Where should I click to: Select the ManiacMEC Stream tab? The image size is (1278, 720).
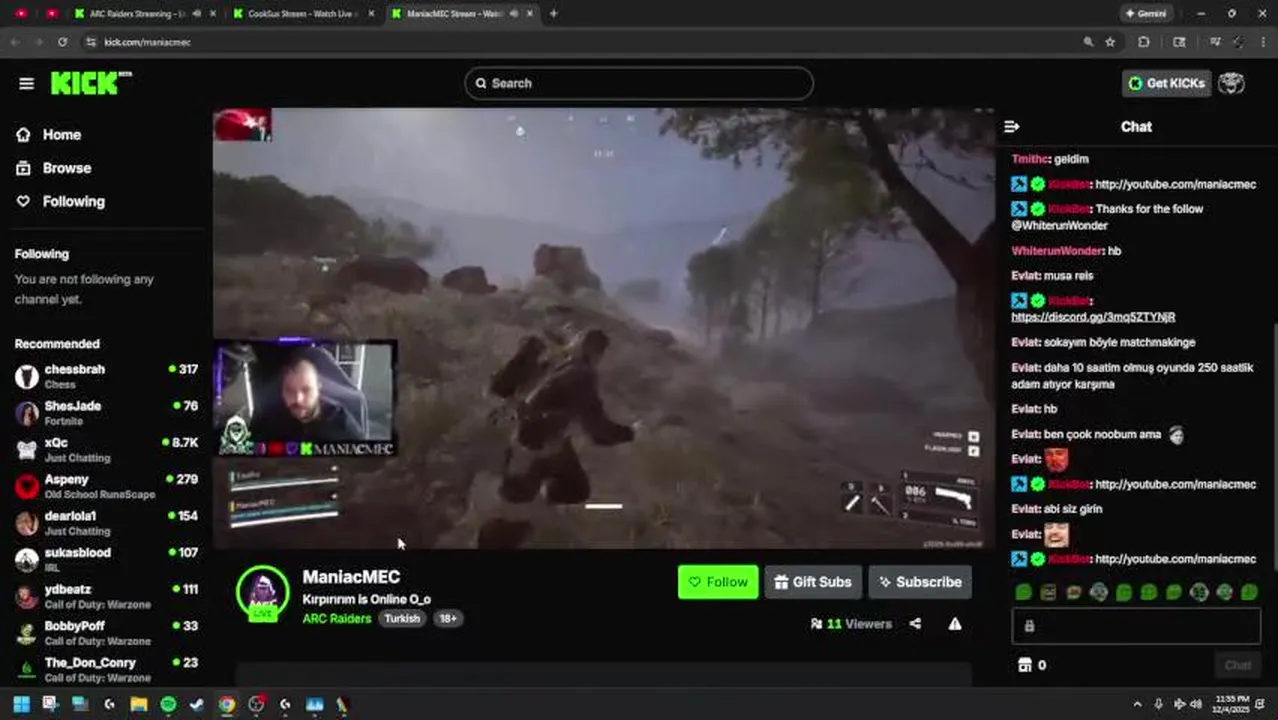coord(461,14)
